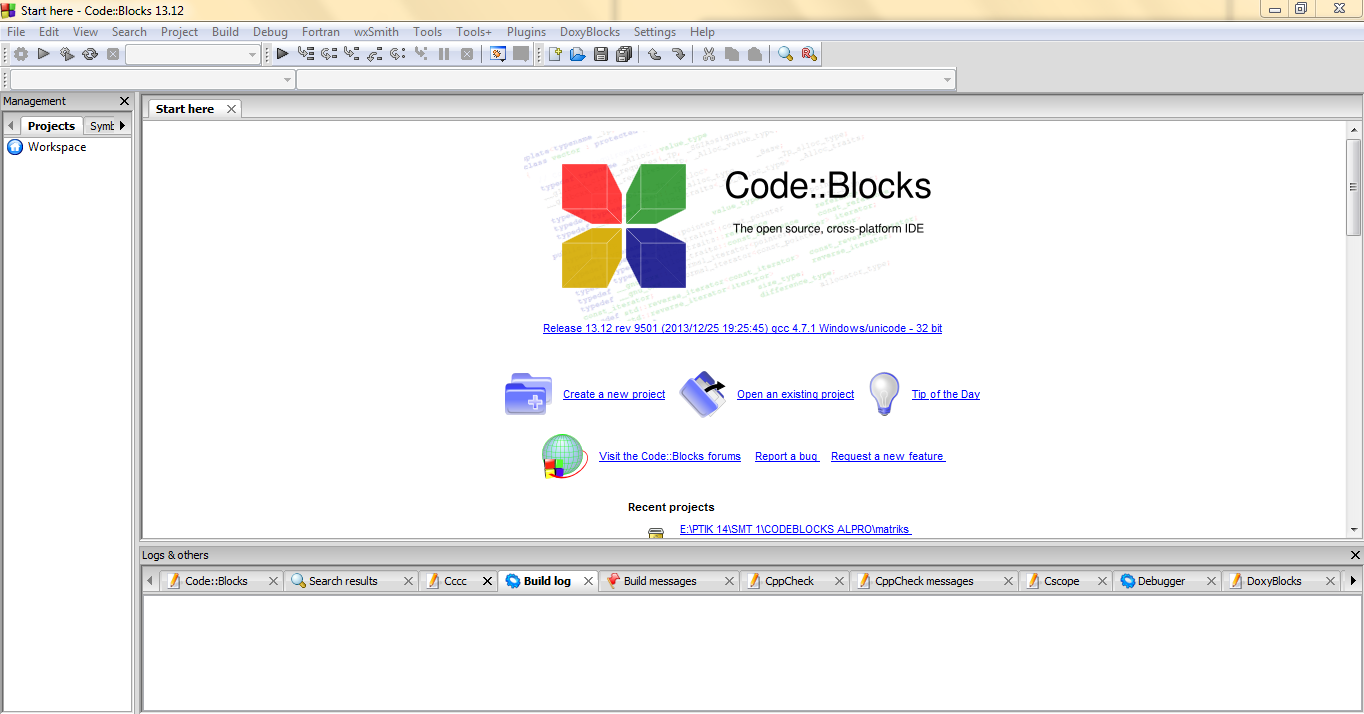Click the release version info link

pyautogui.click(x=742, y=328)
